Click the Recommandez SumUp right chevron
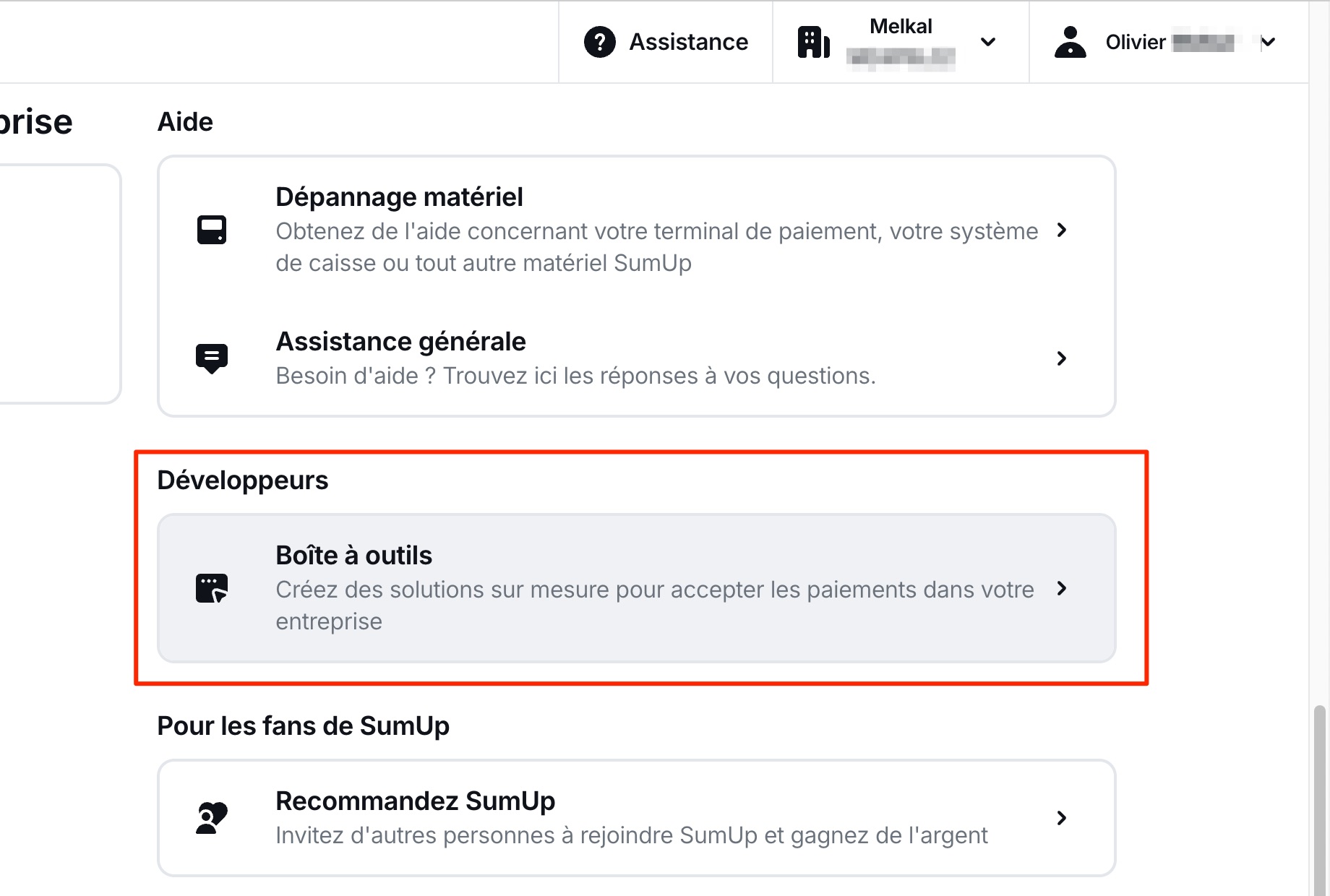The width and height of the screenshot is (1330, 896). point(1061,818)
